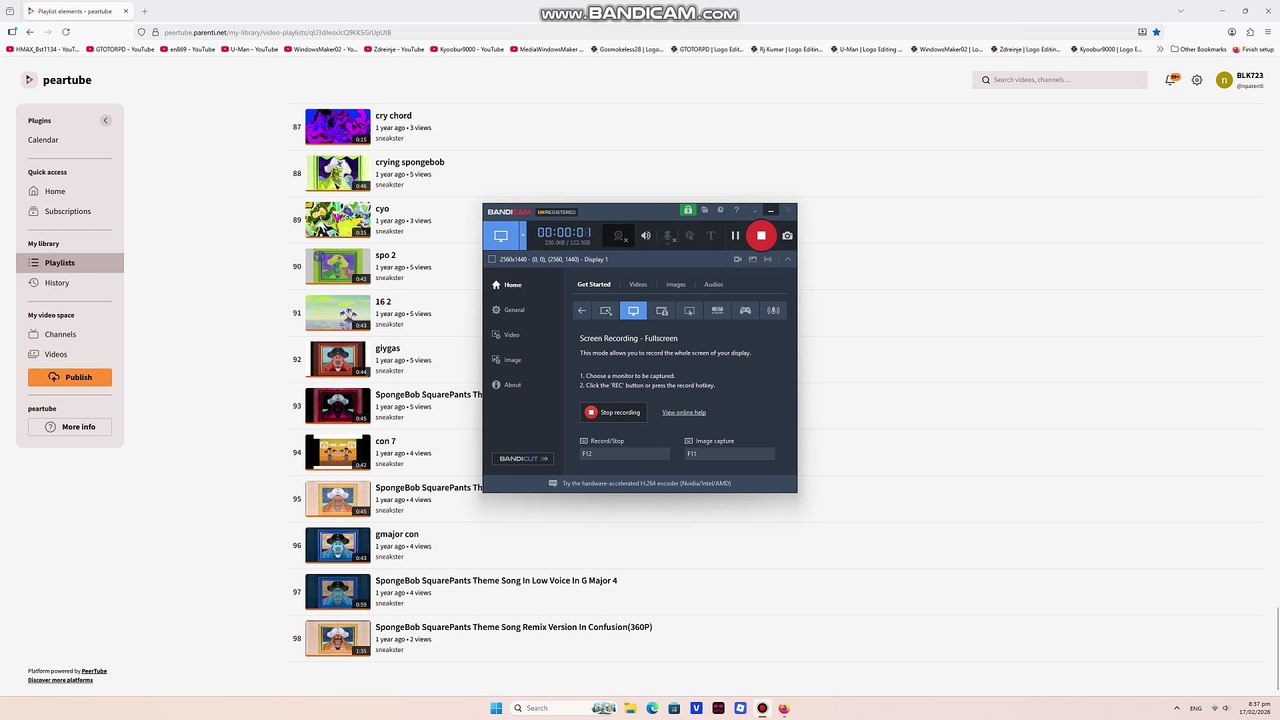This screenshot has height=720, width=1280.
Task: Click the hardware-accelerated H.264 encoder tip
Action: 640,483
